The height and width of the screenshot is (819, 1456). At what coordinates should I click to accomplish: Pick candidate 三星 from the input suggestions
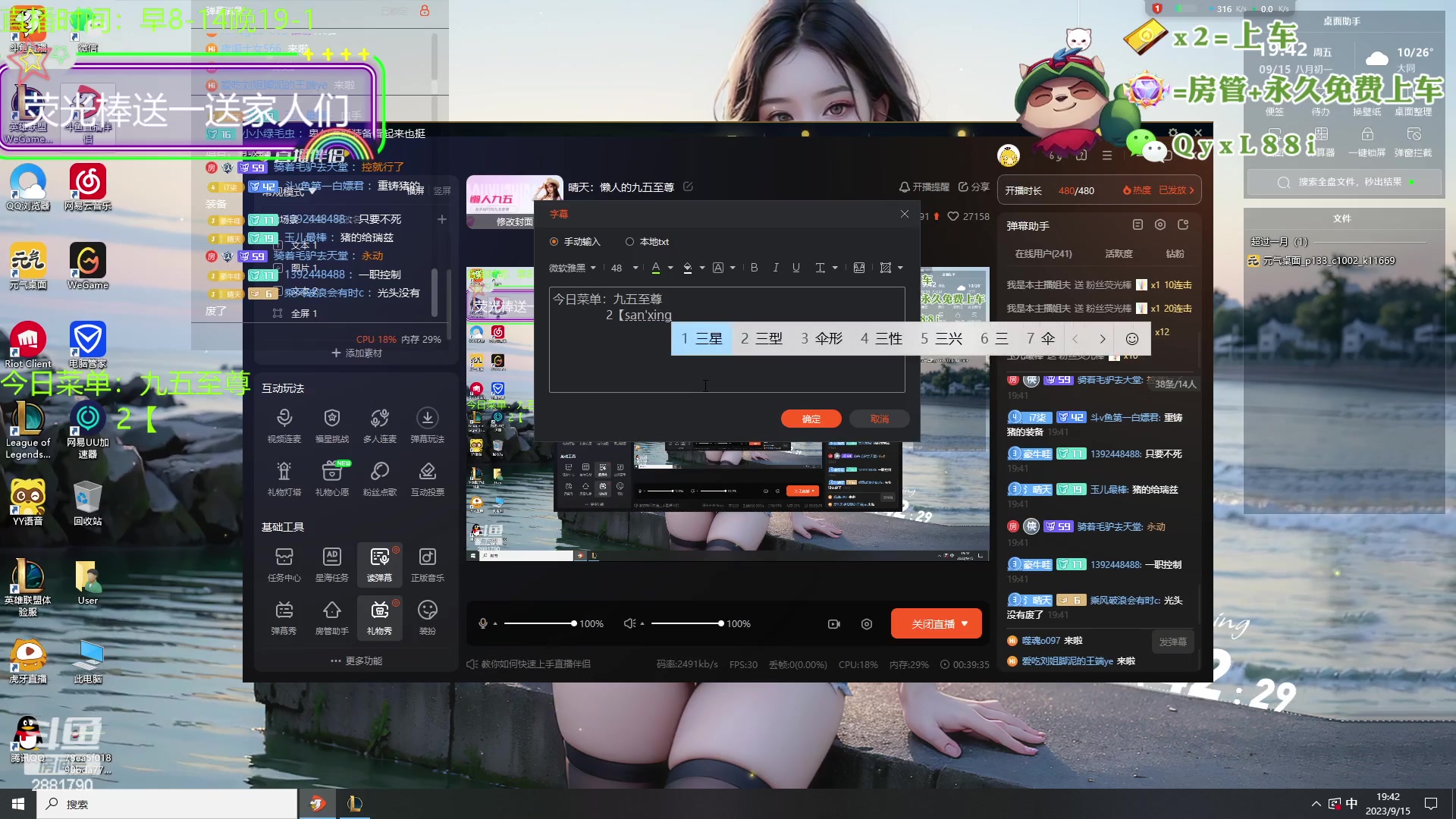click(x=701, y=338)
